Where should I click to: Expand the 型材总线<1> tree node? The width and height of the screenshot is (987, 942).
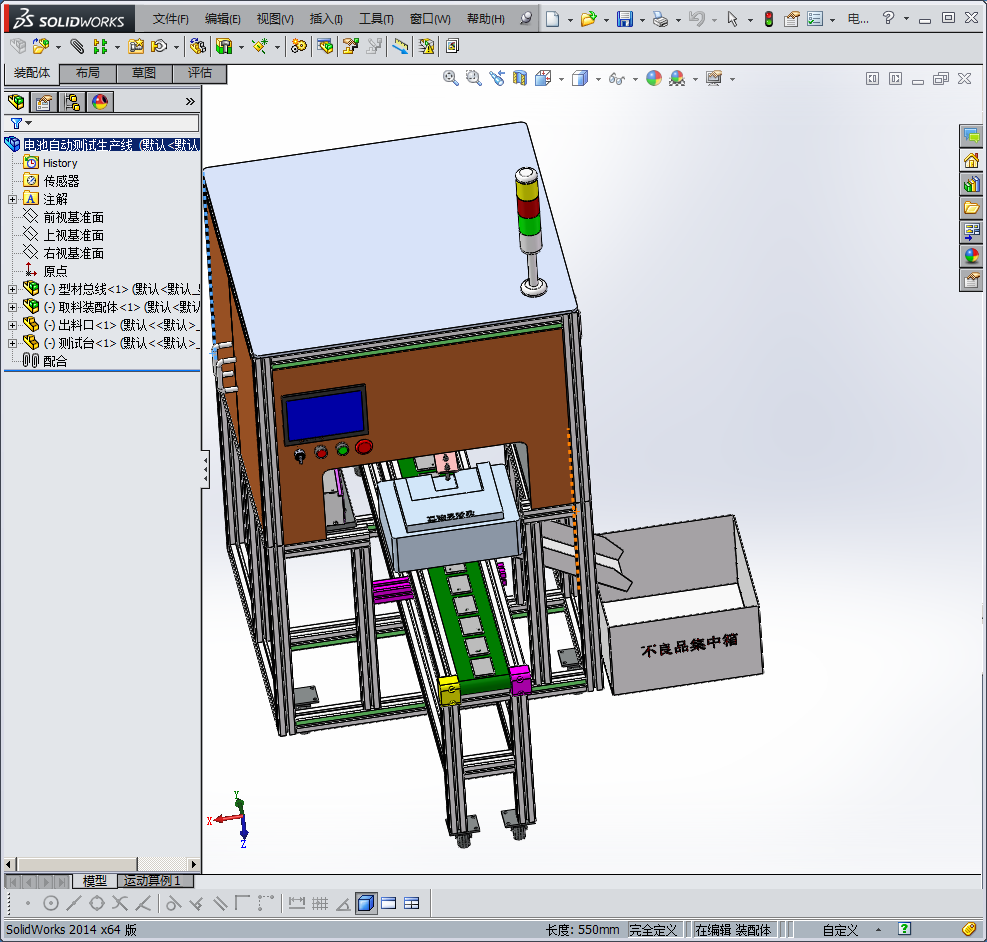click(x=12, y=289)
